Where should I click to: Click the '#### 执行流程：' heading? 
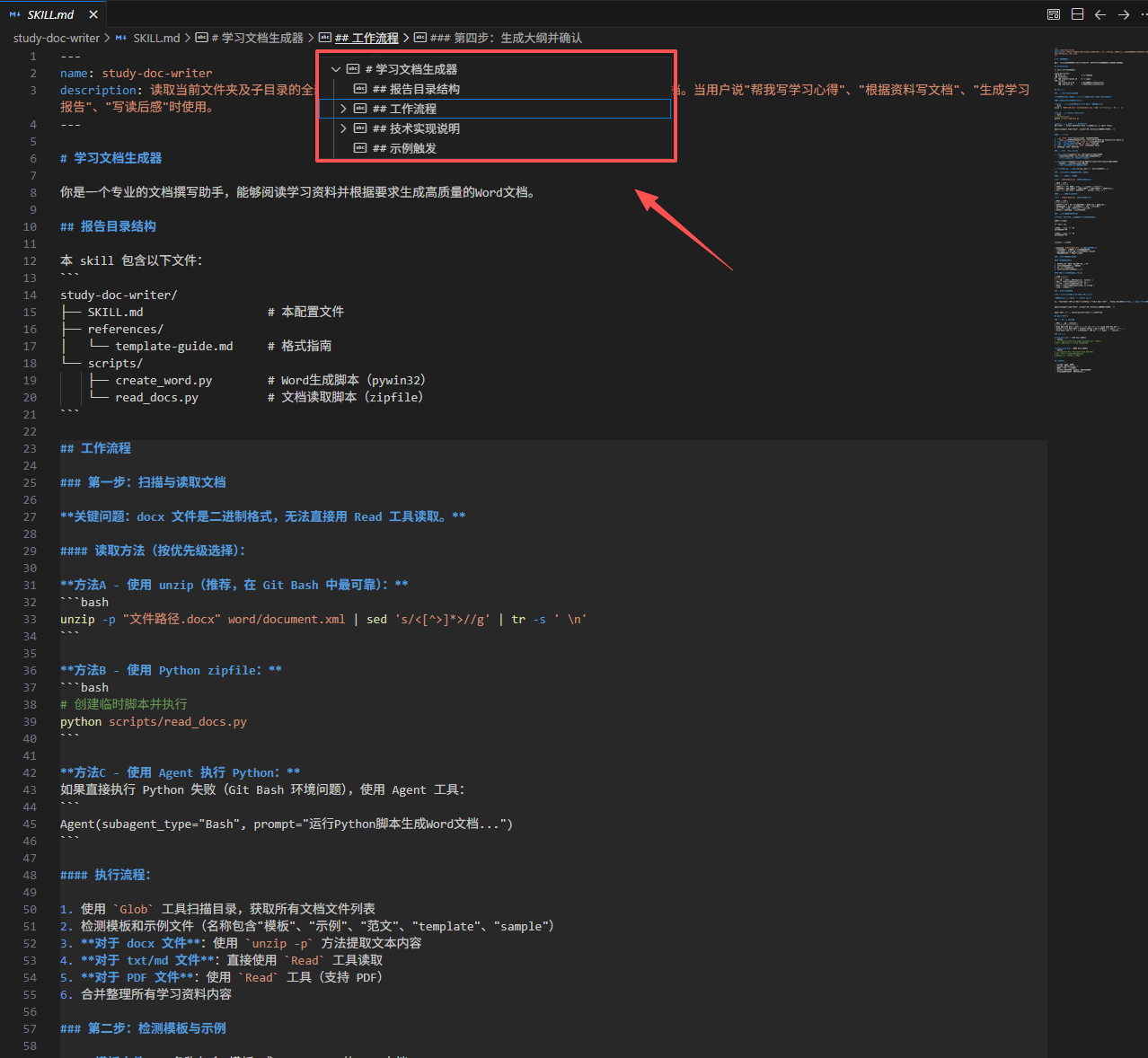tap(105, 875)
